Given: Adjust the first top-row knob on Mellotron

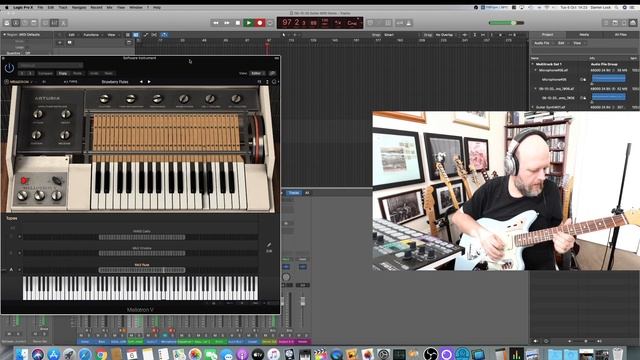Looking at the screenshot, I should tap(104, 98).
